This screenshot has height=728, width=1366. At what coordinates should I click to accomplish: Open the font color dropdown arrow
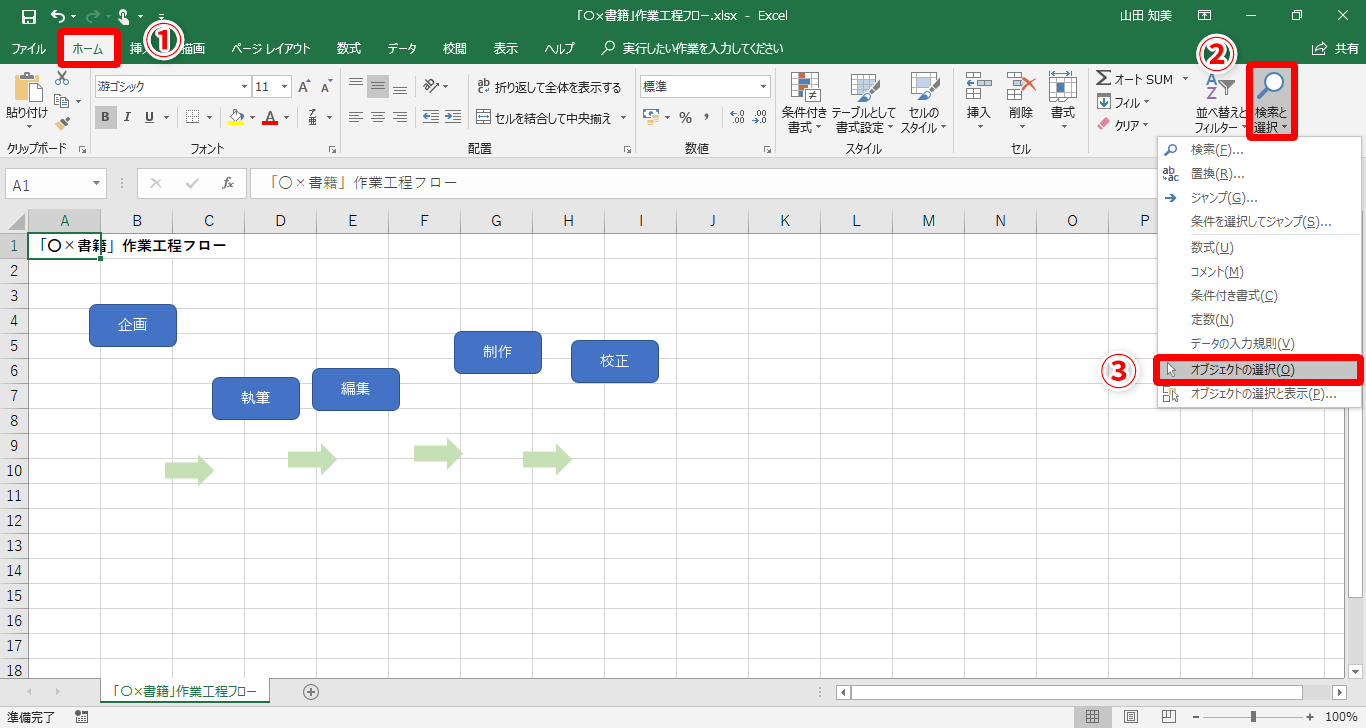(286, 117)
